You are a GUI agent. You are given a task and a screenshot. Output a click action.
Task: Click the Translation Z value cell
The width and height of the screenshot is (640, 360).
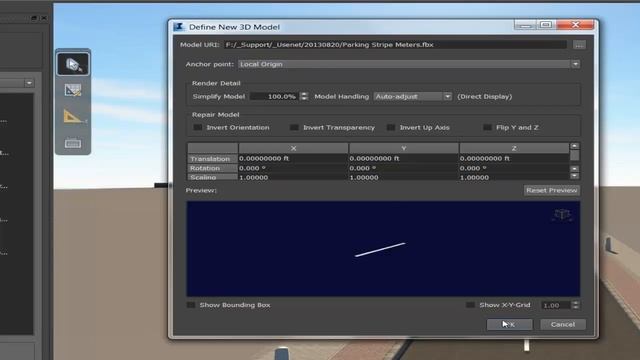coord(514,158)
